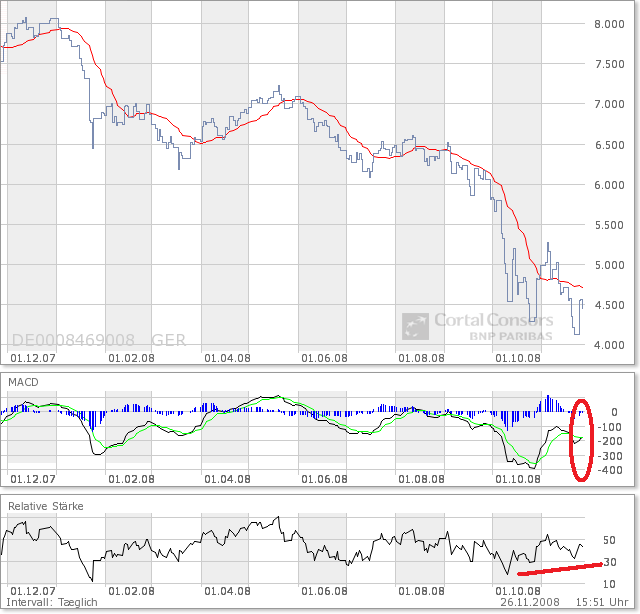The width and height of the screenshot is (640, 614).
Task: Select 01.04.08 date under the price chart
Action: (x=227, y=358)
